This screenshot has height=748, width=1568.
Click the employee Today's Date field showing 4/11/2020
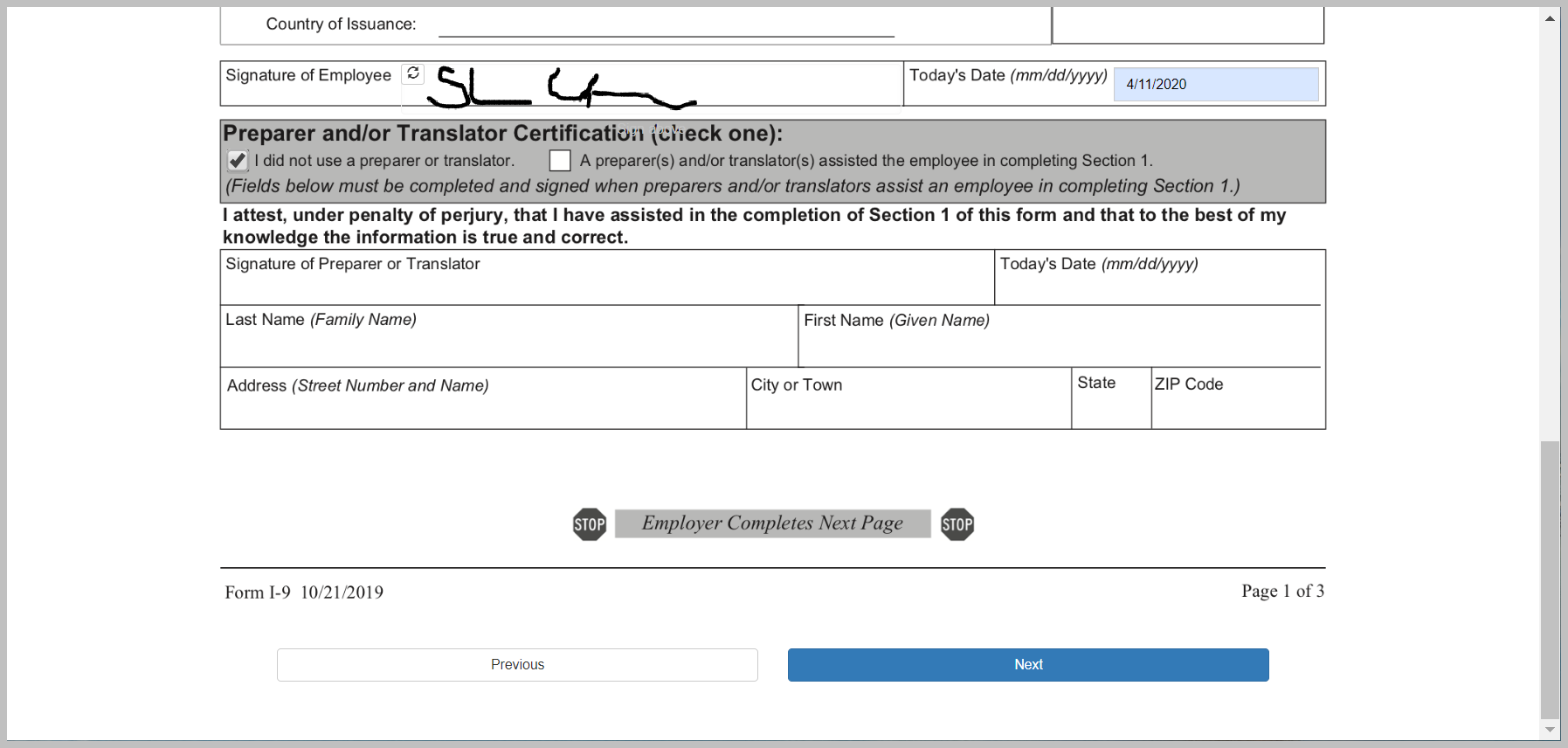(1215, 85)
